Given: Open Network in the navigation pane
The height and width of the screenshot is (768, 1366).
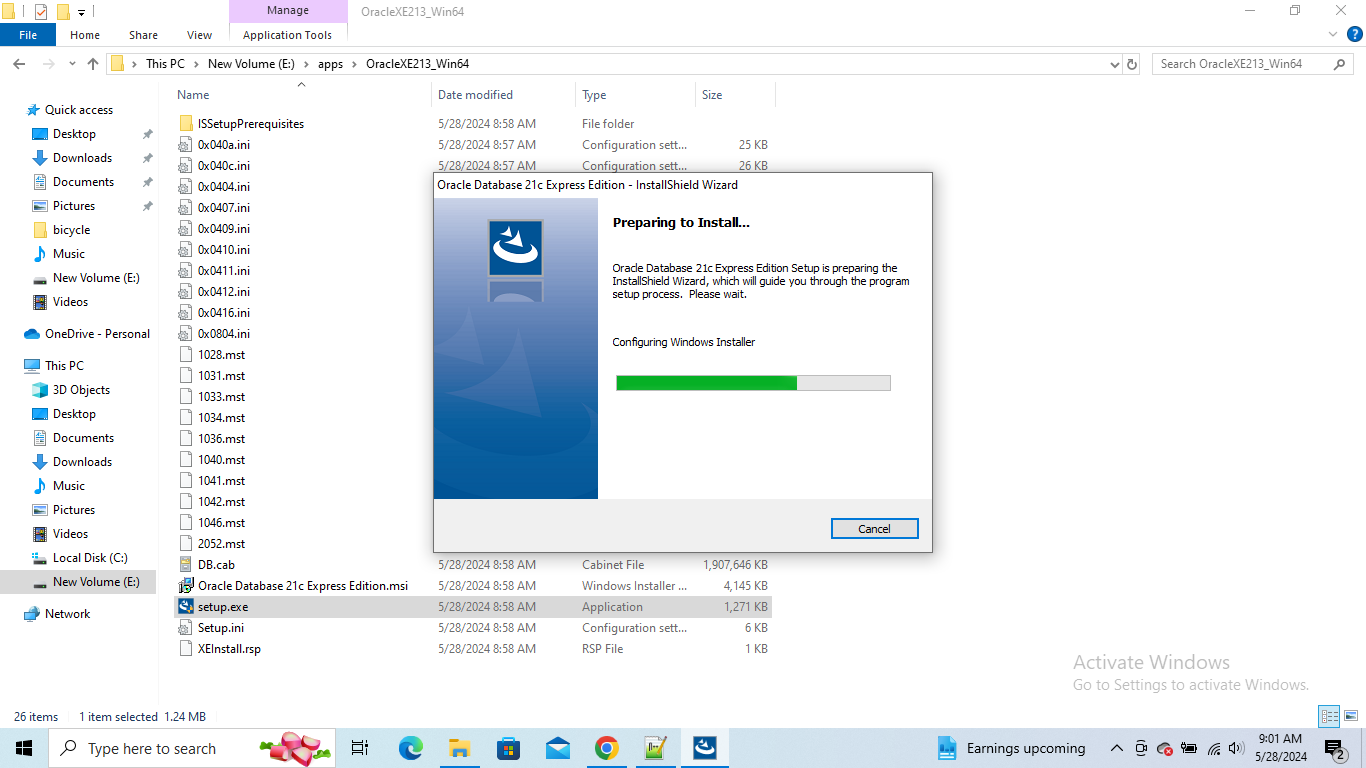Looking at the screenshot, I should (x=67, y=614).
